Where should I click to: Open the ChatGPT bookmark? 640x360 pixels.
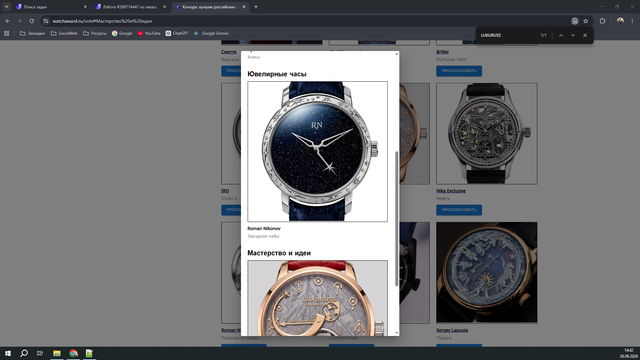177,33
